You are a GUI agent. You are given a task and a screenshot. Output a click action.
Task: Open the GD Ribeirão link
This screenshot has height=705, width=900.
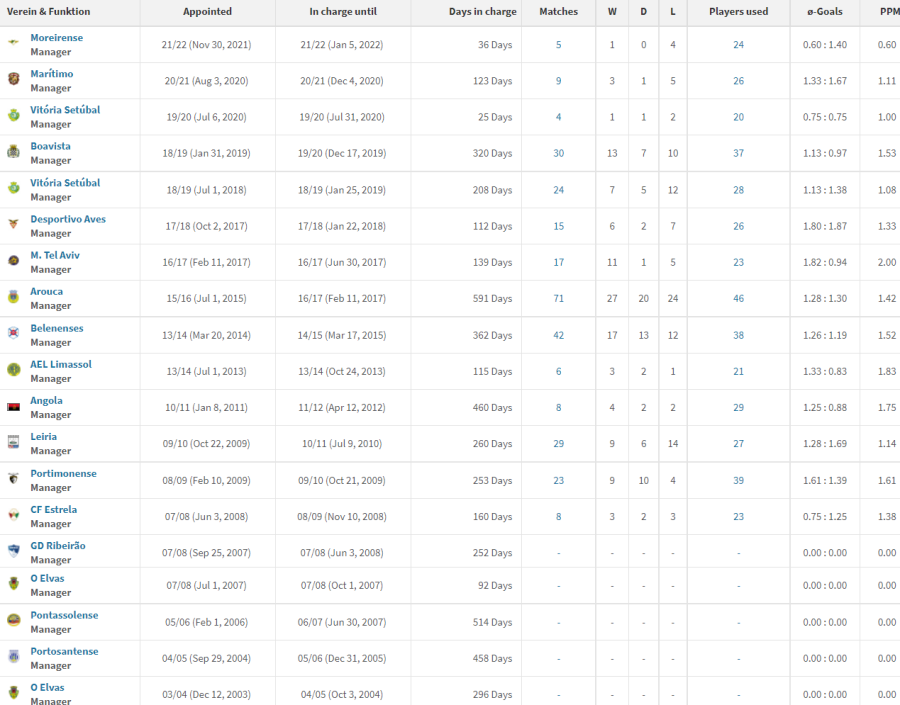point(58,545)
